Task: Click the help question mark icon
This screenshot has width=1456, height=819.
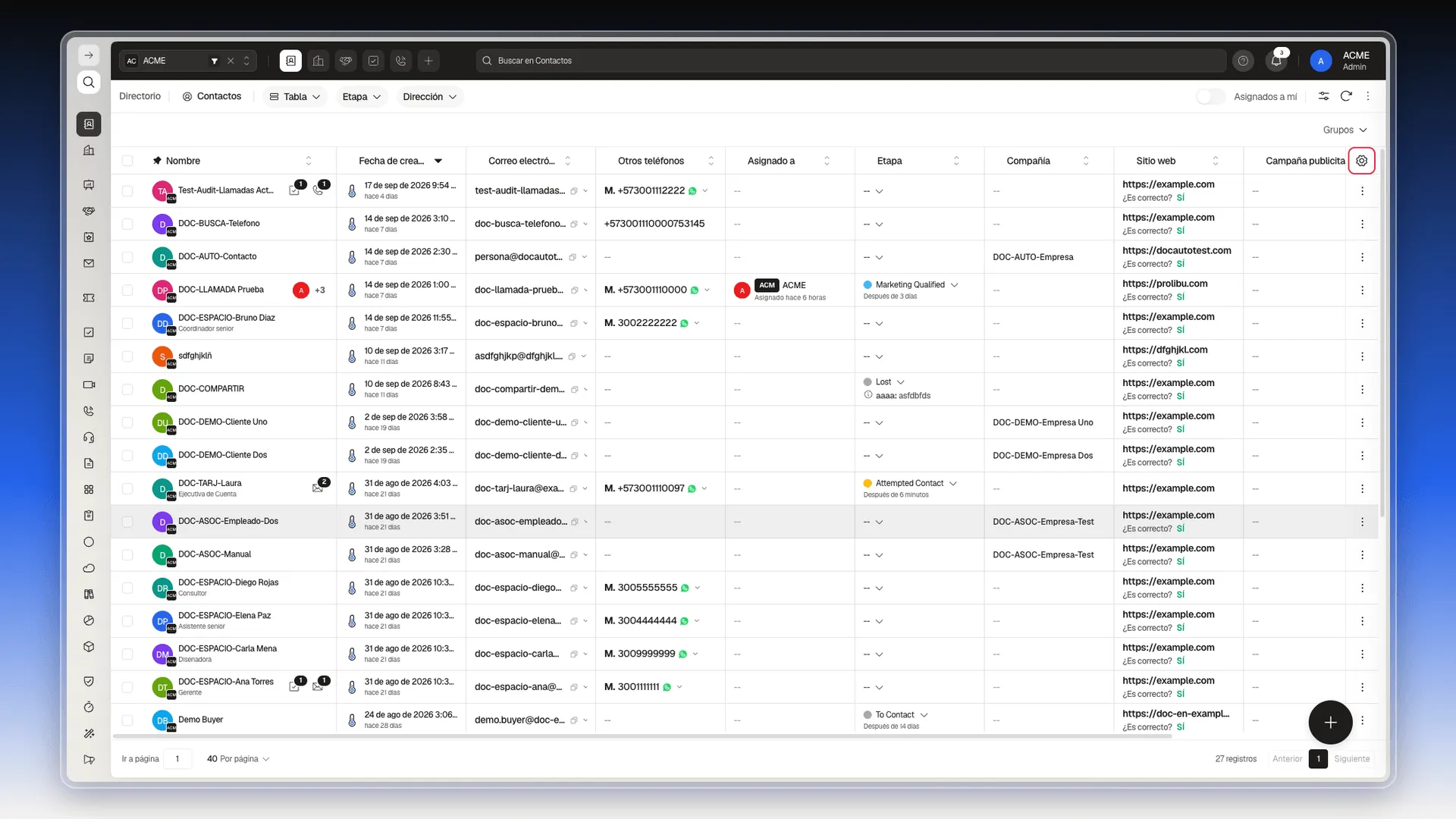Action: point(1243,61)
